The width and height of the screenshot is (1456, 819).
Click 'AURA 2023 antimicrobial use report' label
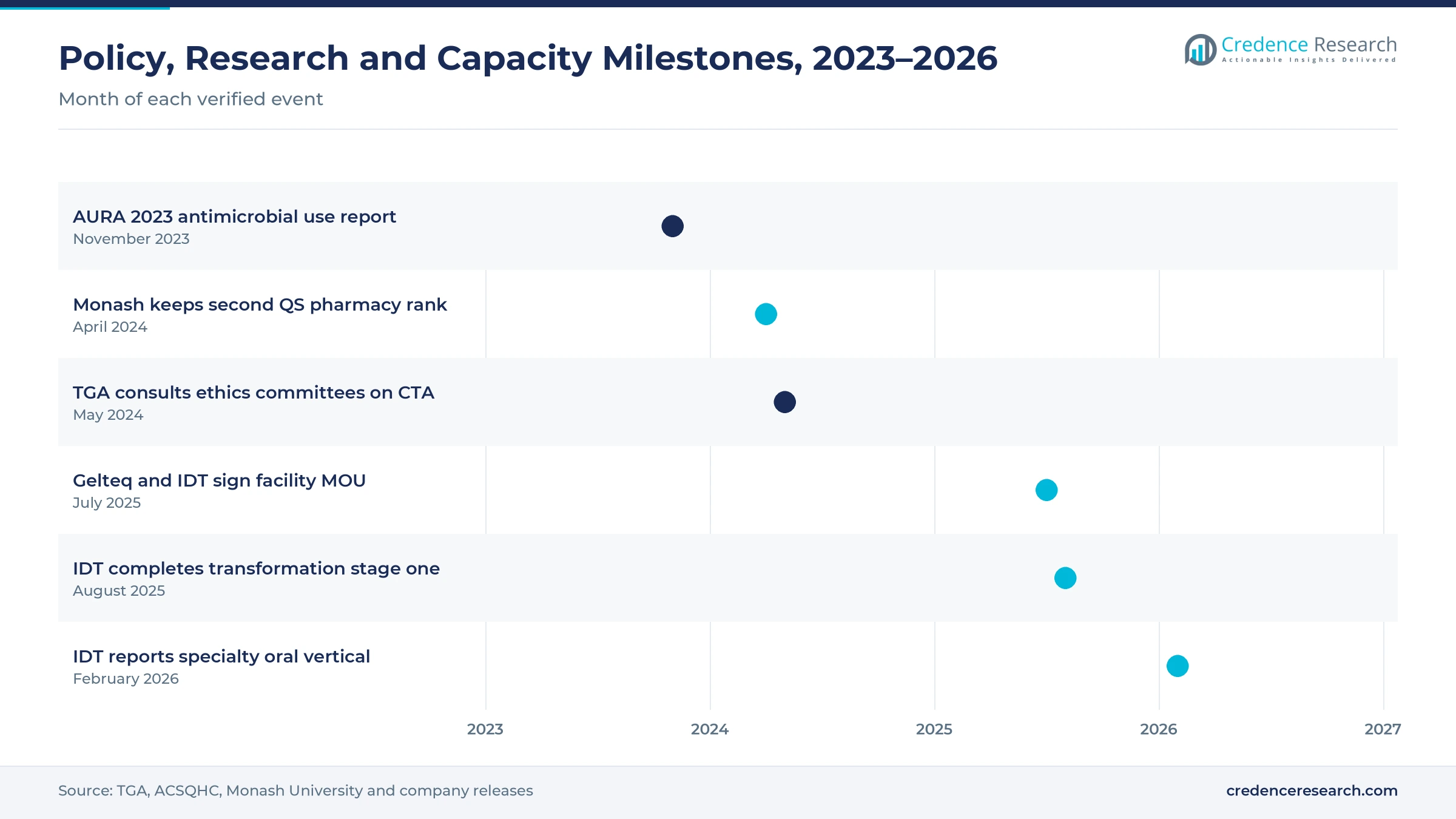coord(234,217)
